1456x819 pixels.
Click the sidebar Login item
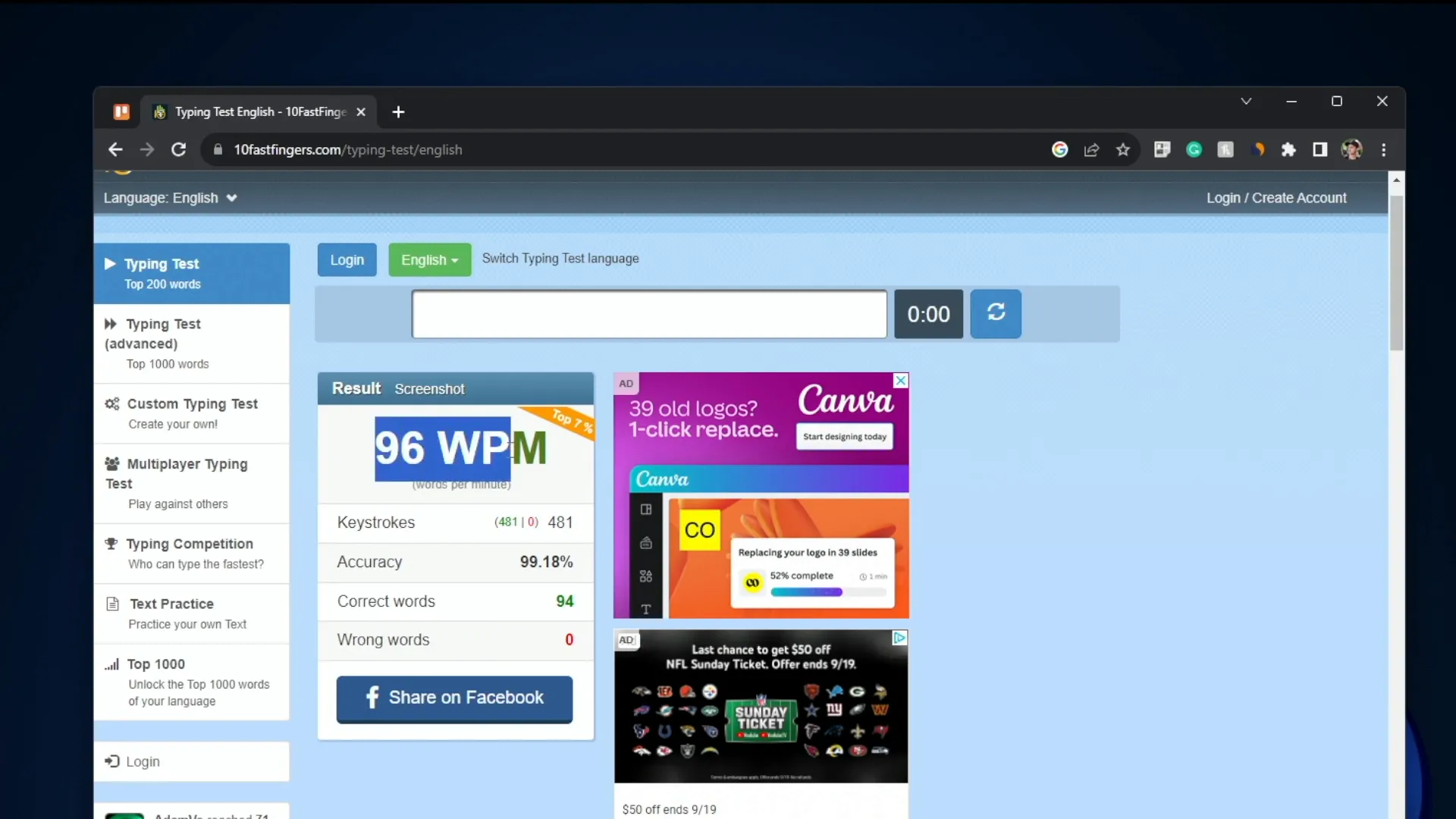tap(192, 761)
